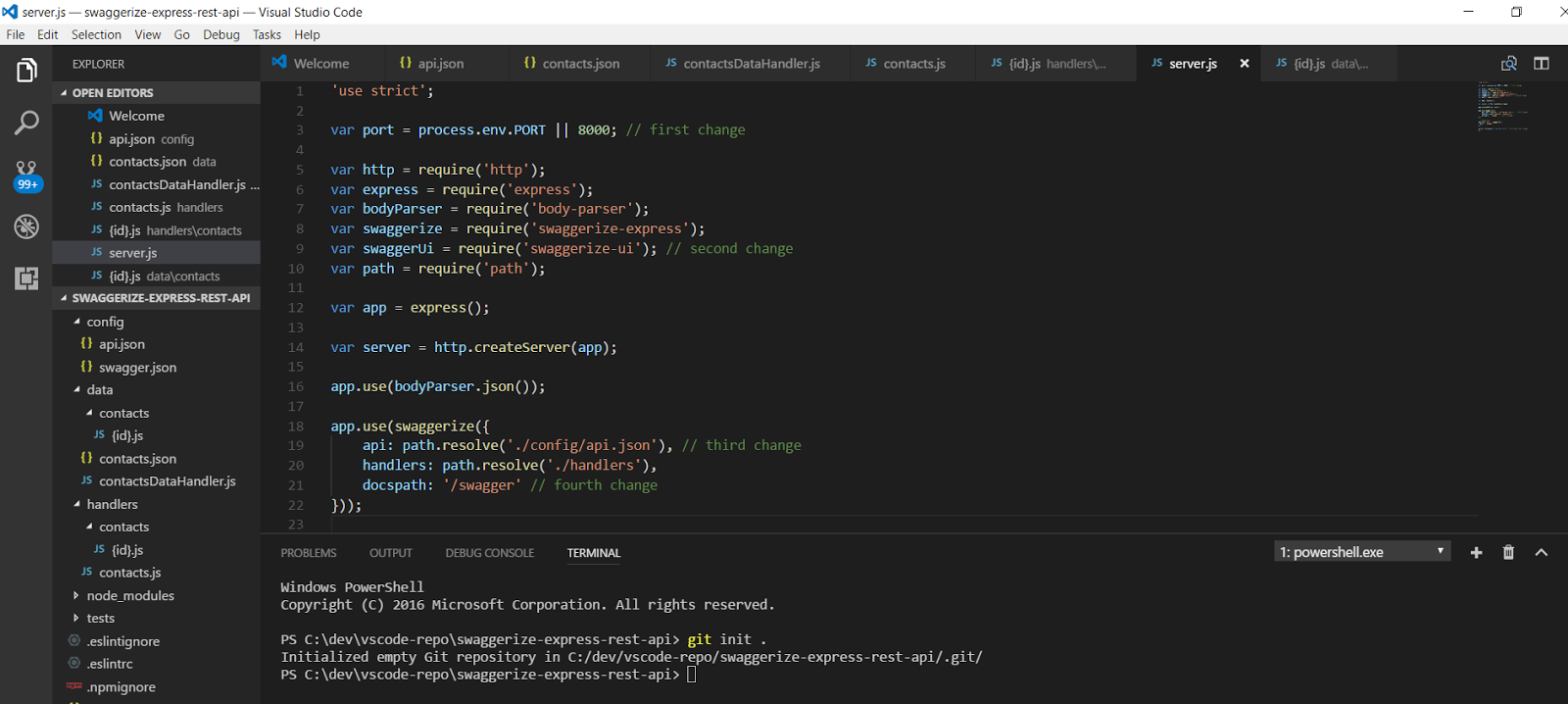Open the Help menu
This screenshot has width=1568, height=704.
308,34
